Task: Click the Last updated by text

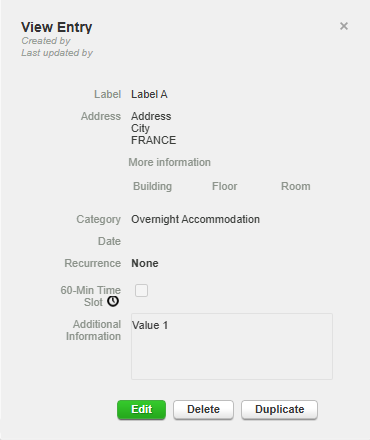Action: click(57, 53)
